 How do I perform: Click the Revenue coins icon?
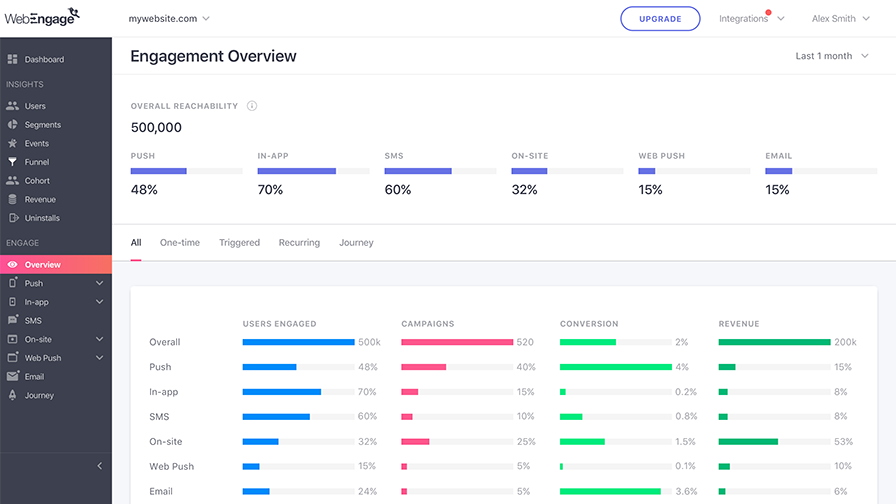12,199
